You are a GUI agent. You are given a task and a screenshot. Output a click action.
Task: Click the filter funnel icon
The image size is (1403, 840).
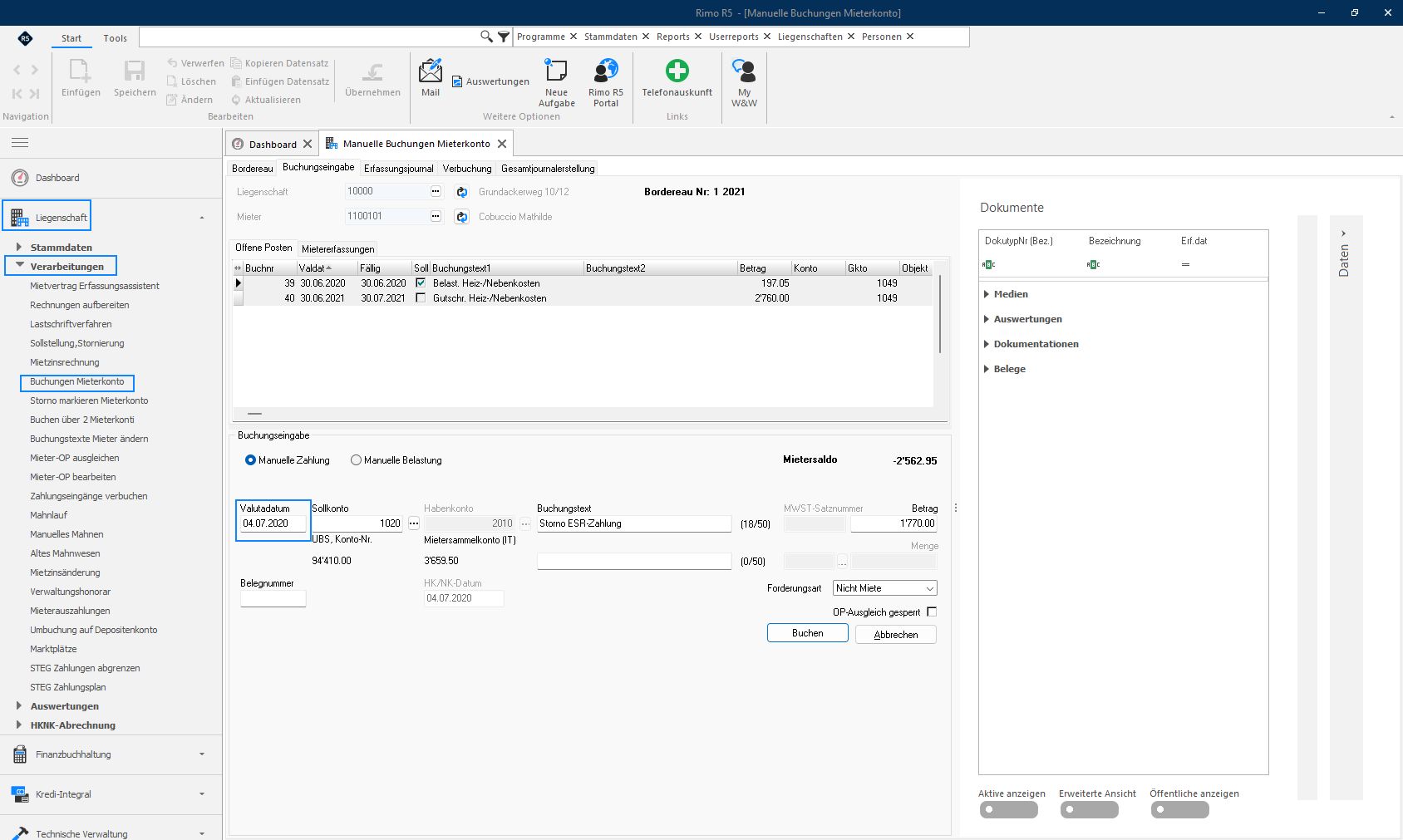tap(504, 37)
